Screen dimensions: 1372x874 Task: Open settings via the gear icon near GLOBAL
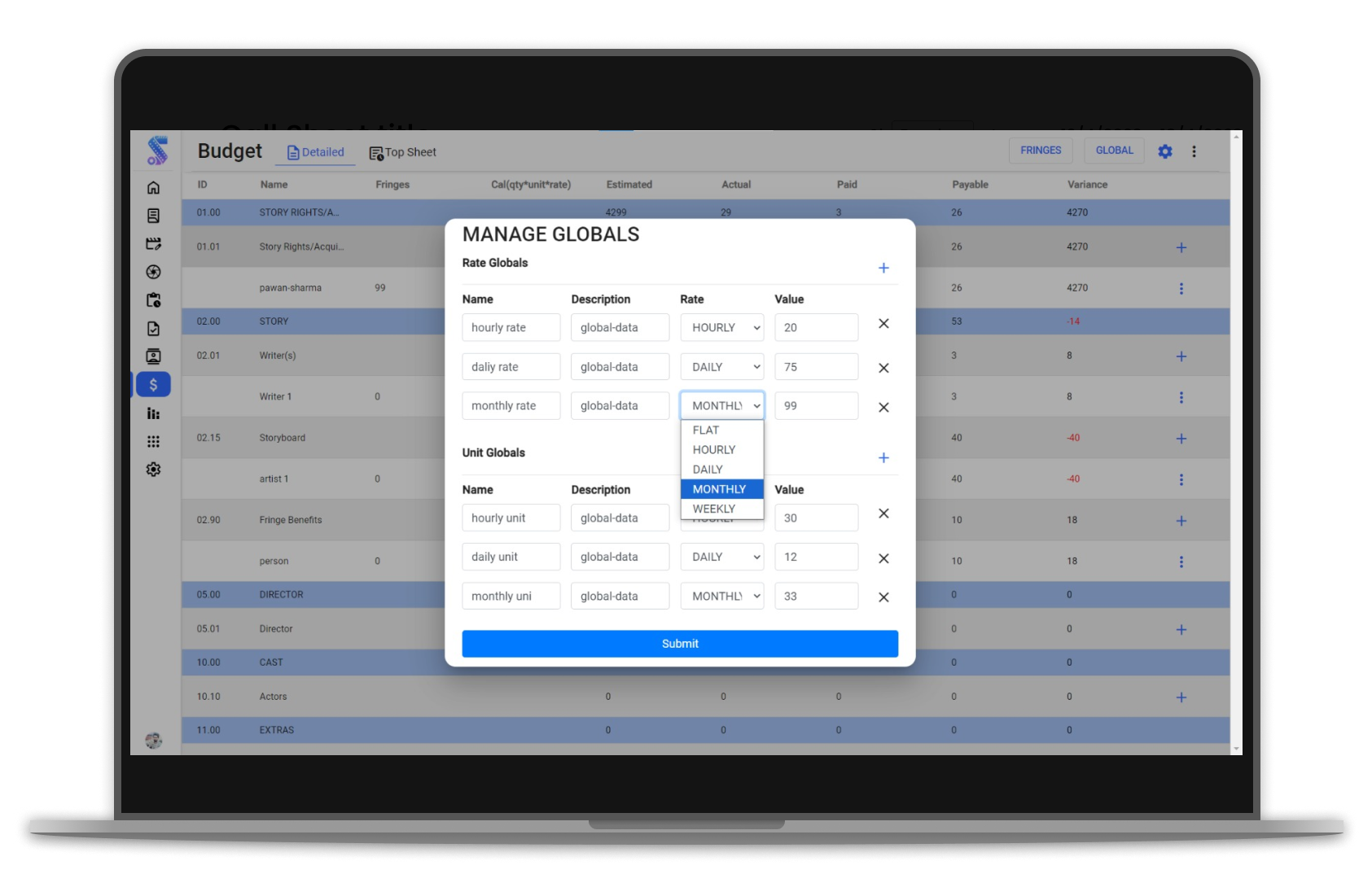[1165, 151]
